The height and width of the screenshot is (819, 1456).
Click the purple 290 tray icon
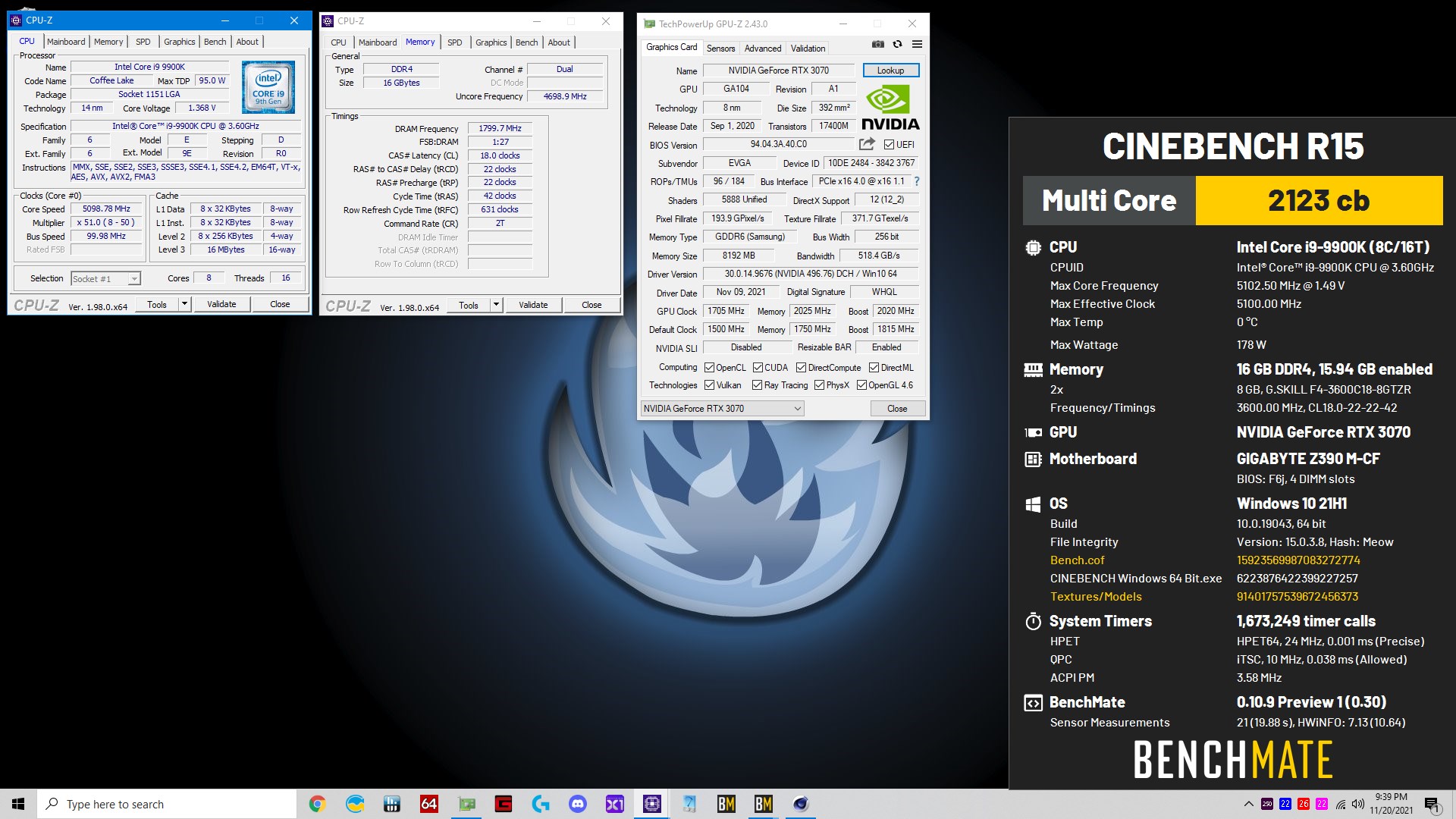[1267, 804]
